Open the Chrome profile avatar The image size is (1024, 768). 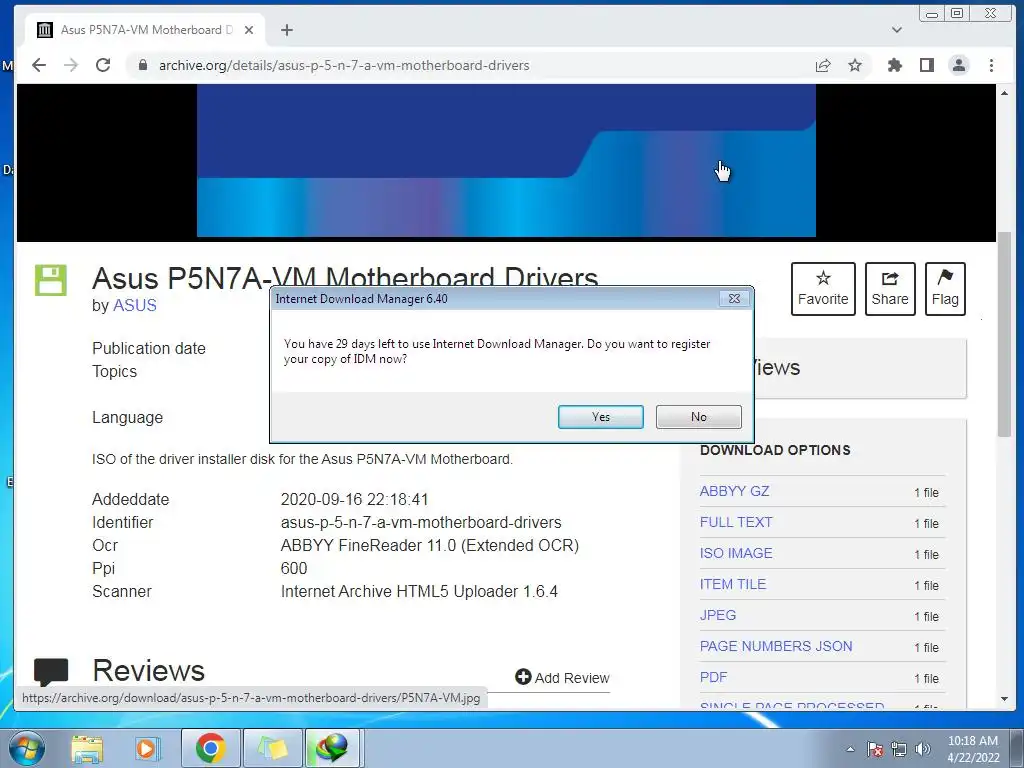[x=959, y=65]
